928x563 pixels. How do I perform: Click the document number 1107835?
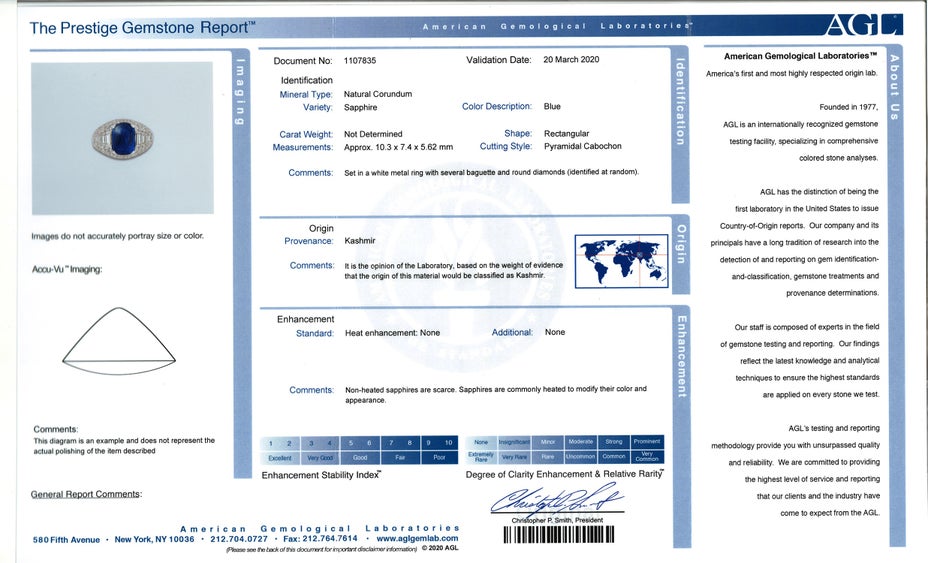pyautogui.click(x=360, y=61)
